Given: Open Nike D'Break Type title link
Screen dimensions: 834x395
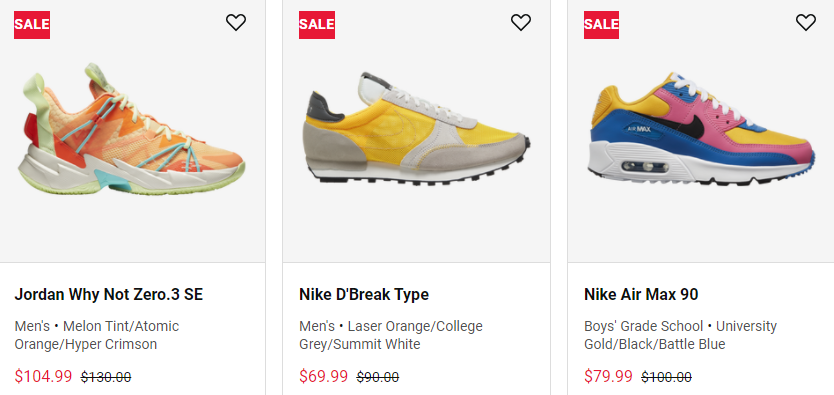Looking at the screenshot, I should (364, 295).
